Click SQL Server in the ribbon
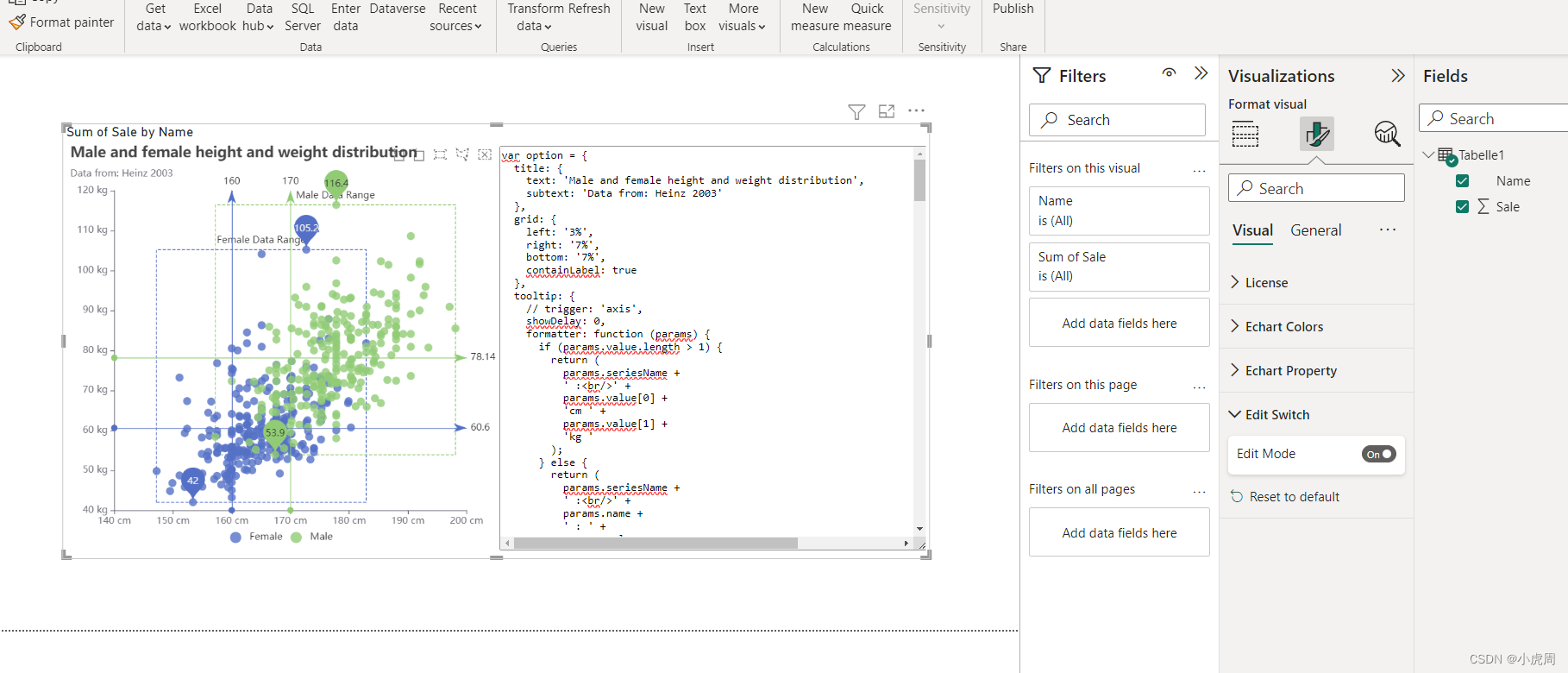 coord(303,17)
